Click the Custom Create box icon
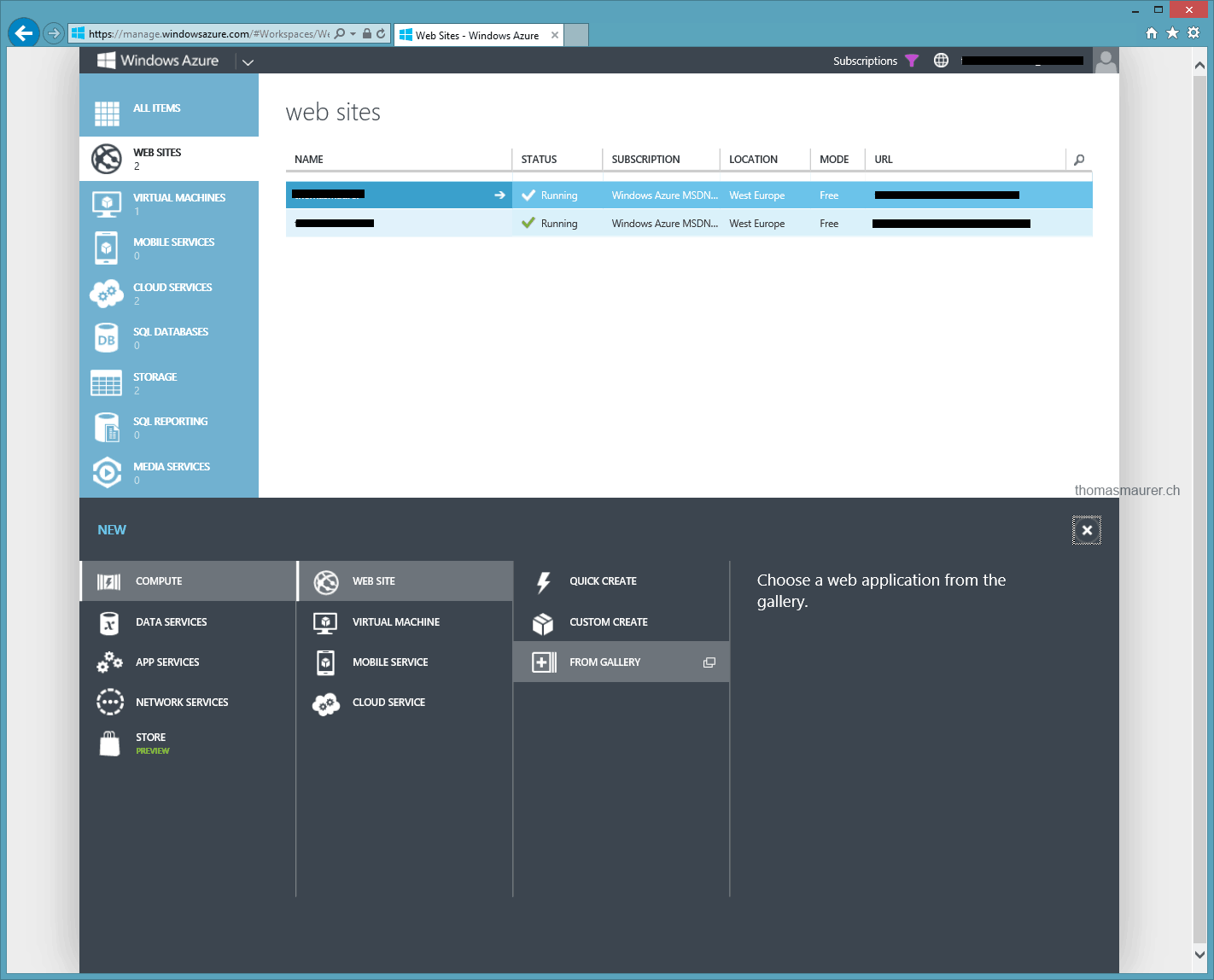Screen dimensions: 1214x980 tap(543, 624)
